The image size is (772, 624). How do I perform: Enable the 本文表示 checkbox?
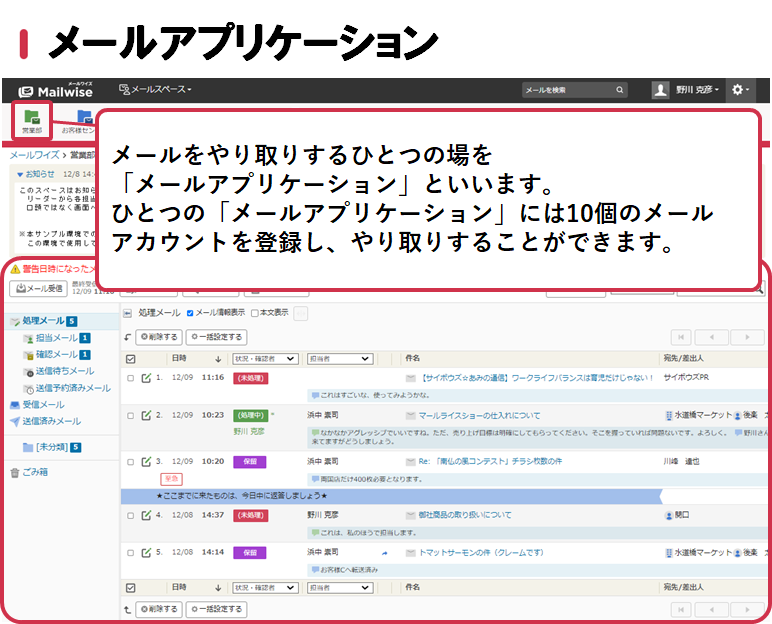255,313
